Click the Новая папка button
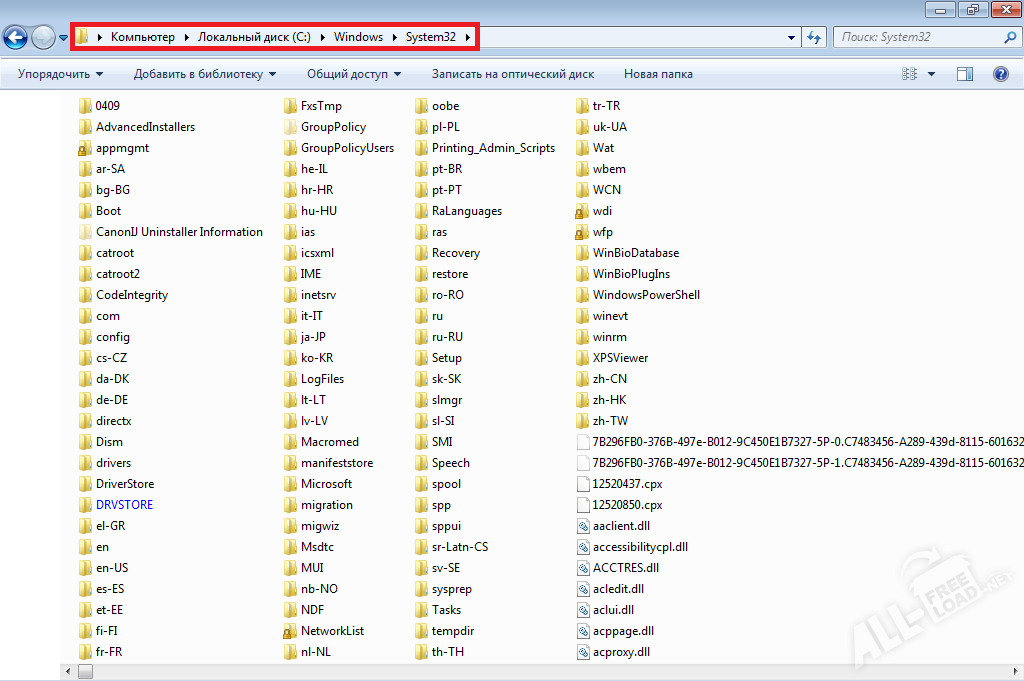The height and width of the screenshot is (681, 1024). click(657, 74)
